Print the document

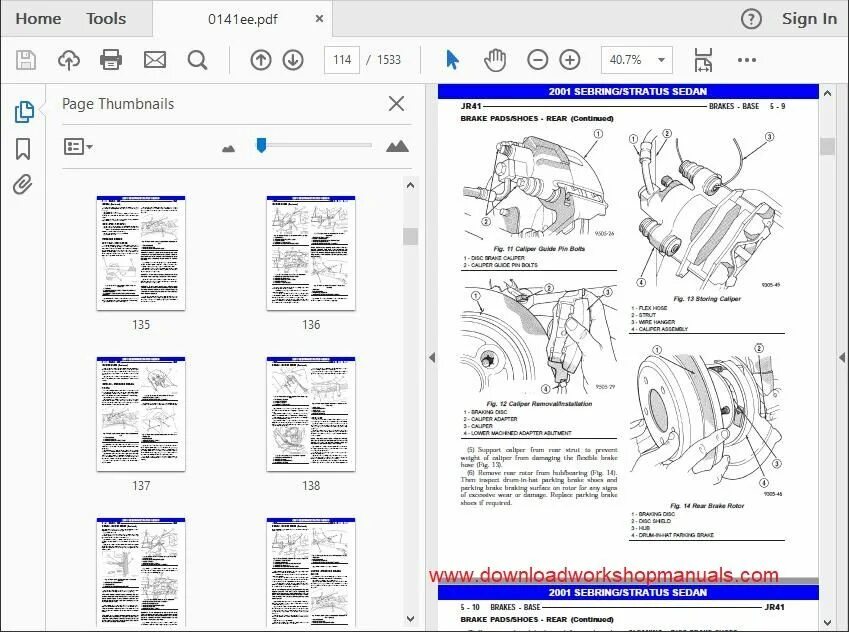pyautogui.click(x=111, y=60)
